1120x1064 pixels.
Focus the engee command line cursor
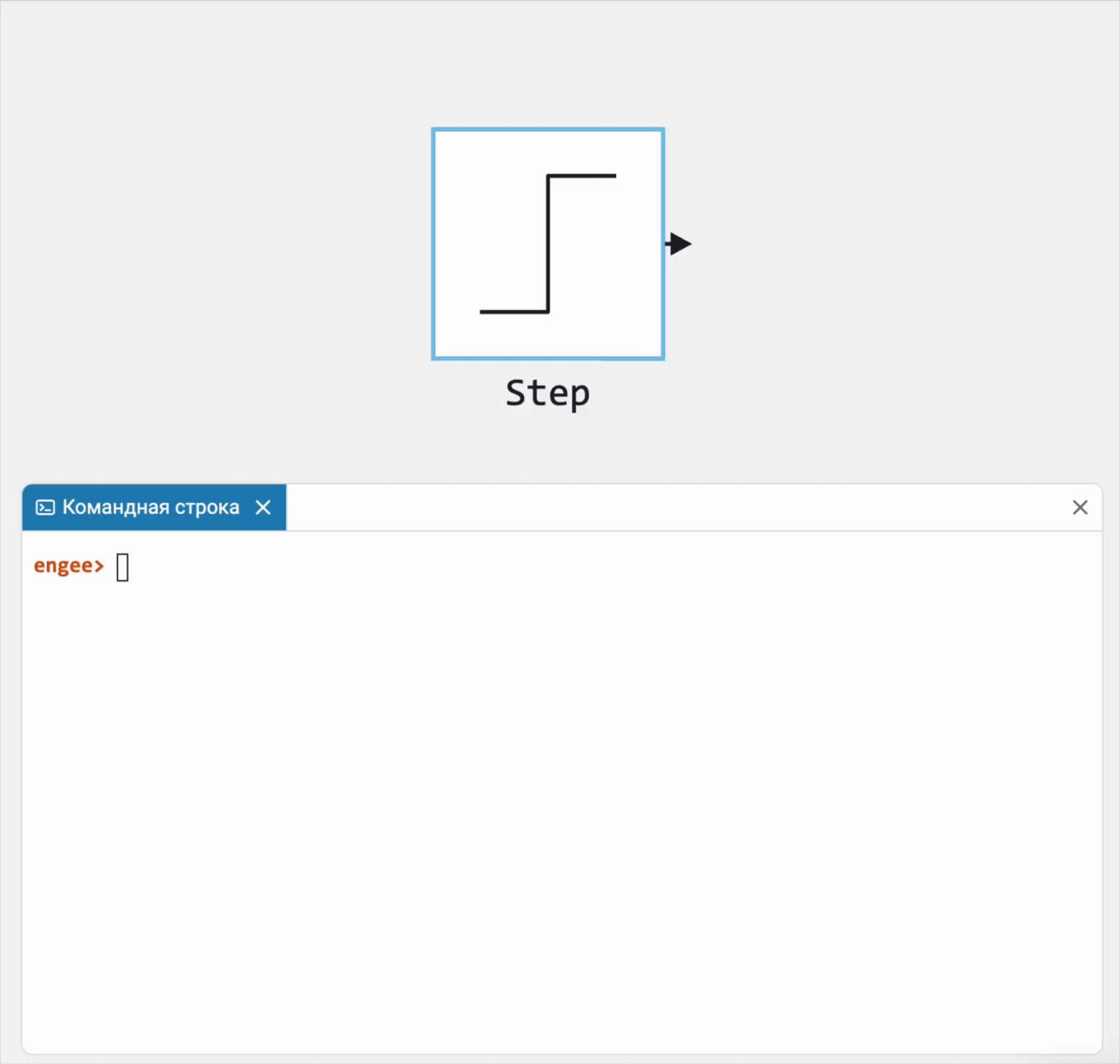point(123,567)
